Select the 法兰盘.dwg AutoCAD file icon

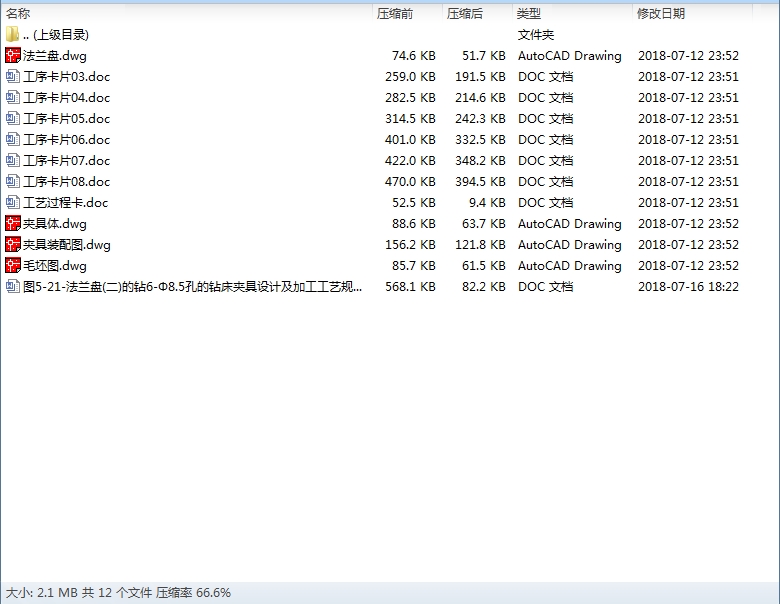coord(13,55)
